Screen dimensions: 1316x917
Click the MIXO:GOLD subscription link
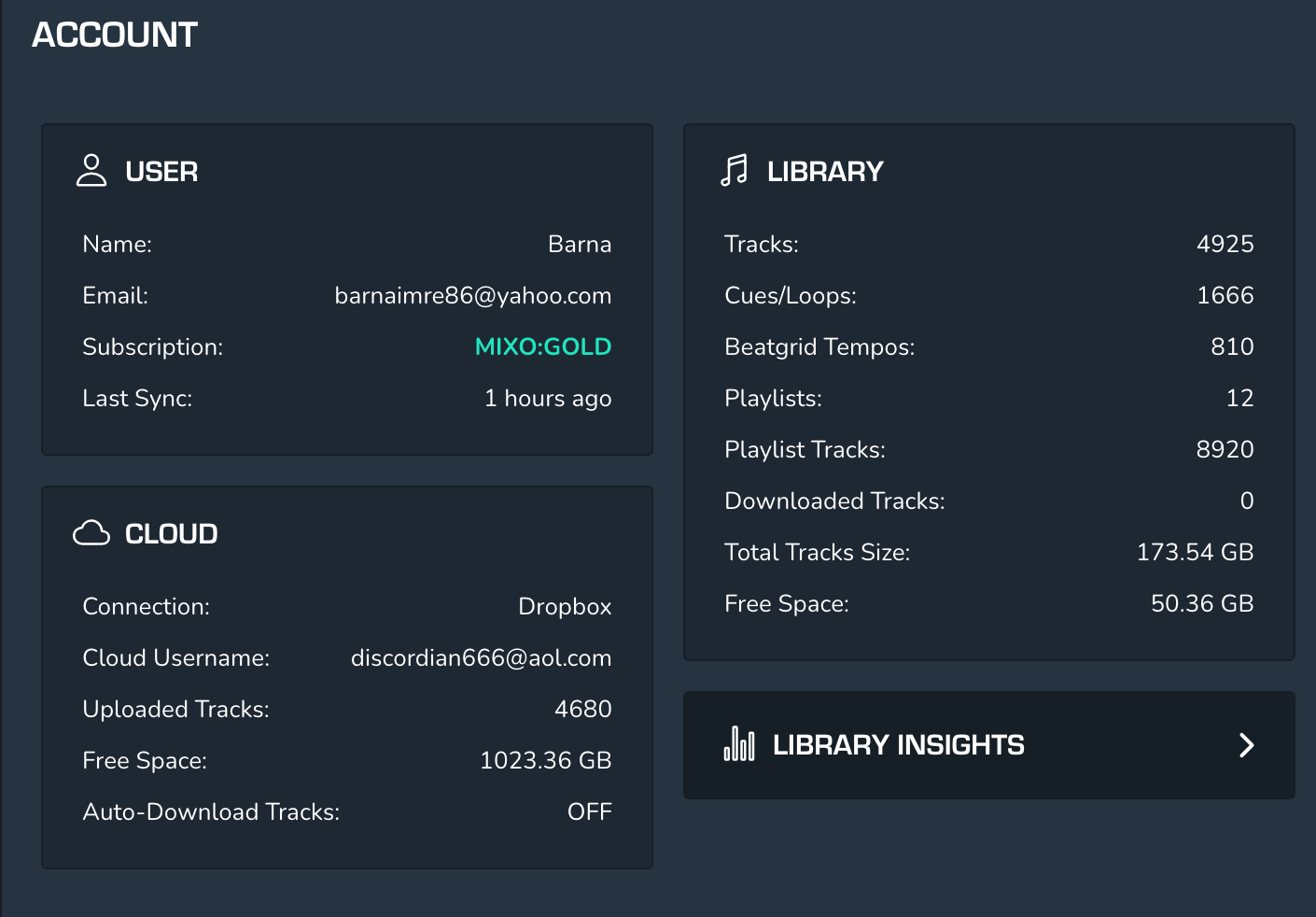[x=543, y=346]
